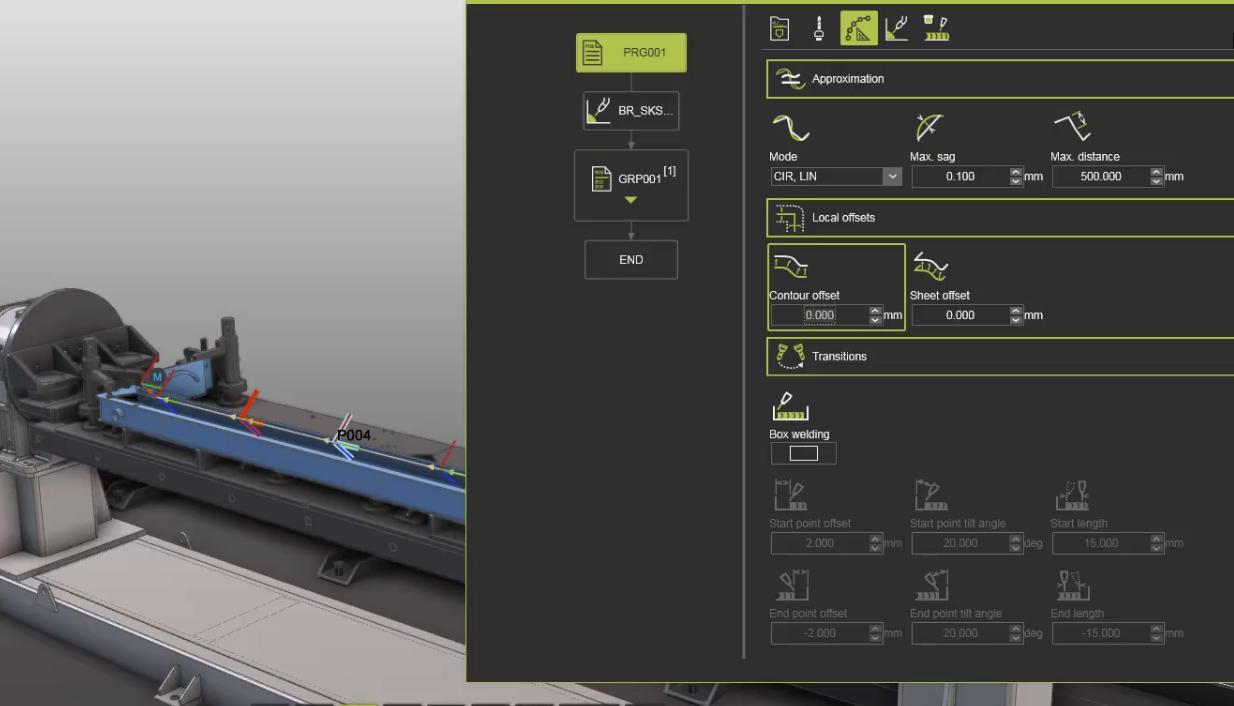Screen dimensions: 1234x706
Task: Click the Sheet offset icon
Action: coord(930,266)
